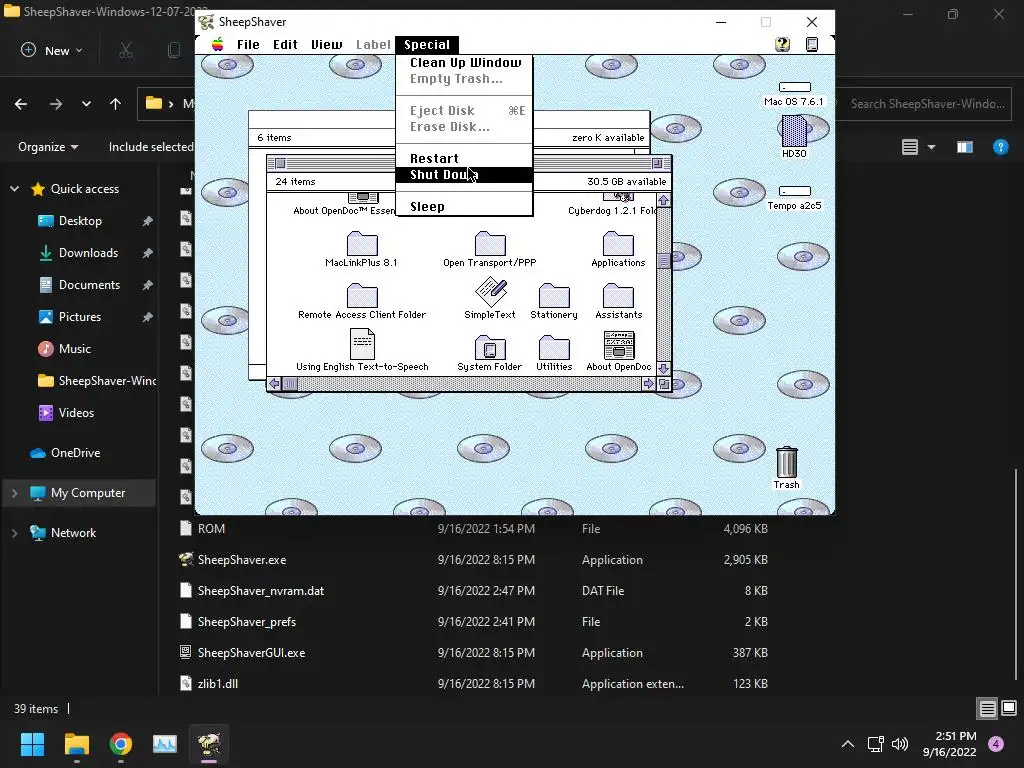1024x768 pixels.
Task: Focus the Search SheepShaver-Windows field
Action: (x=923, y=104)
